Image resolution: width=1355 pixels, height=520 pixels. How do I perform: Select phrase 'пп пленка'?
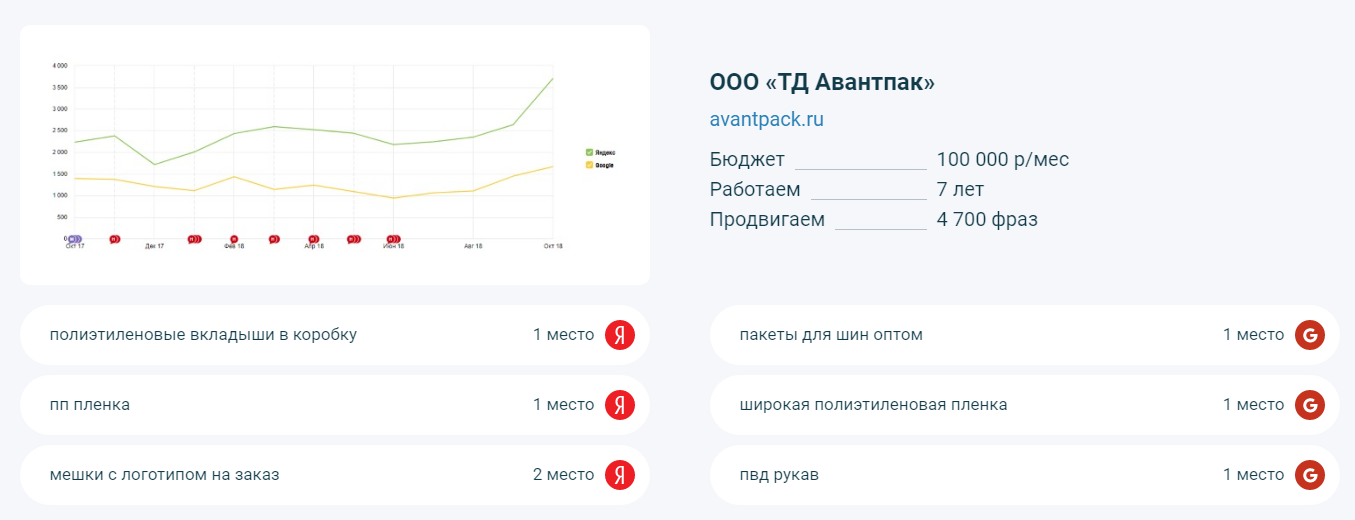click(x=90, y=405)
